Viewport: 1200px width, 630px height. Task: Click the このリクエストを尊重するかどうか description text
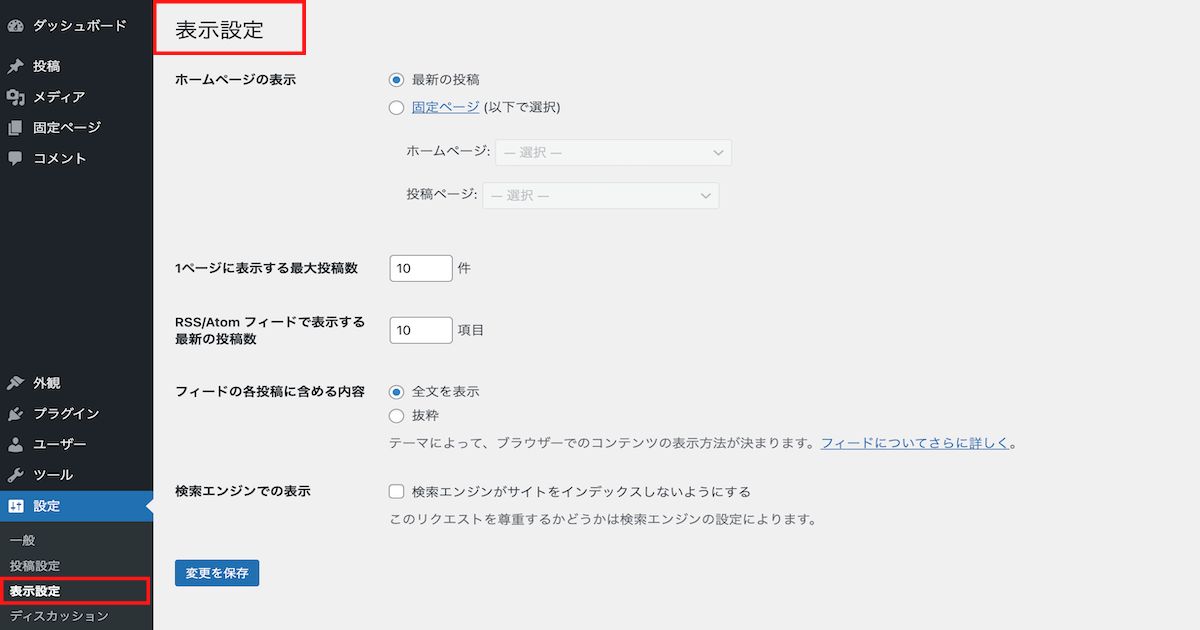click(x=603, y=520)
